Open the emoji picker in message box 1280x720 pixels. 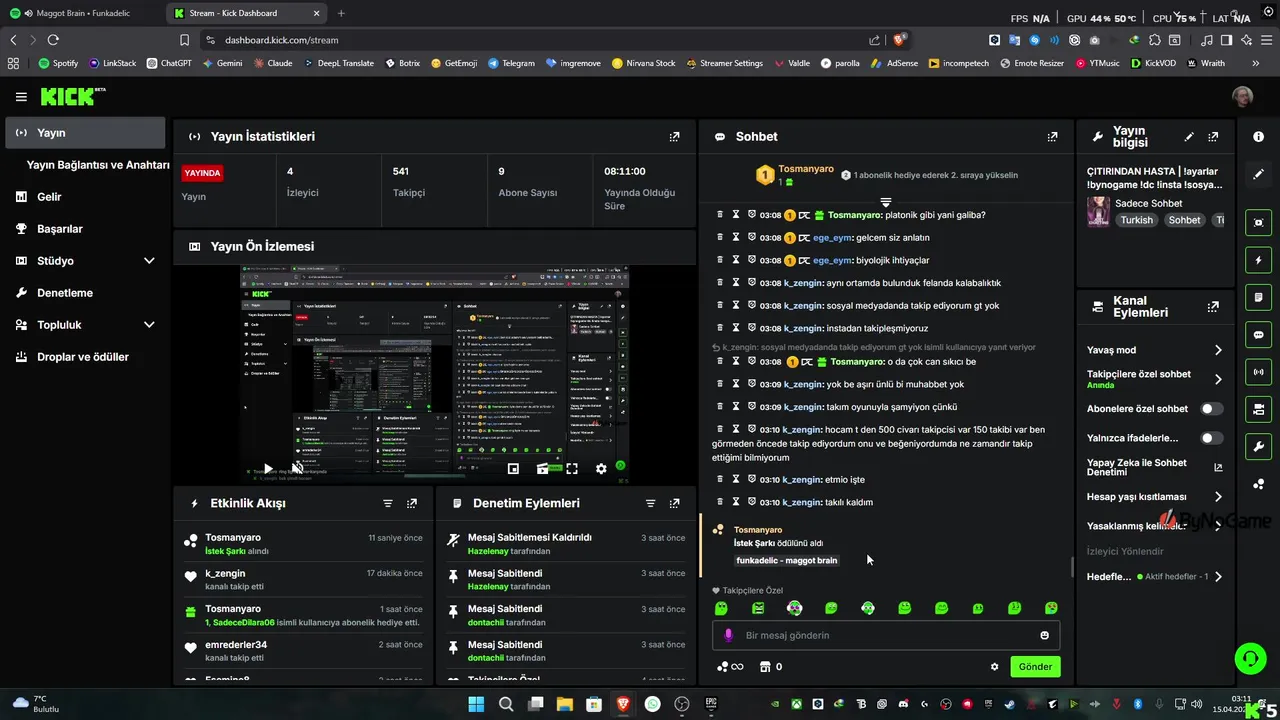coord(1045,635)
